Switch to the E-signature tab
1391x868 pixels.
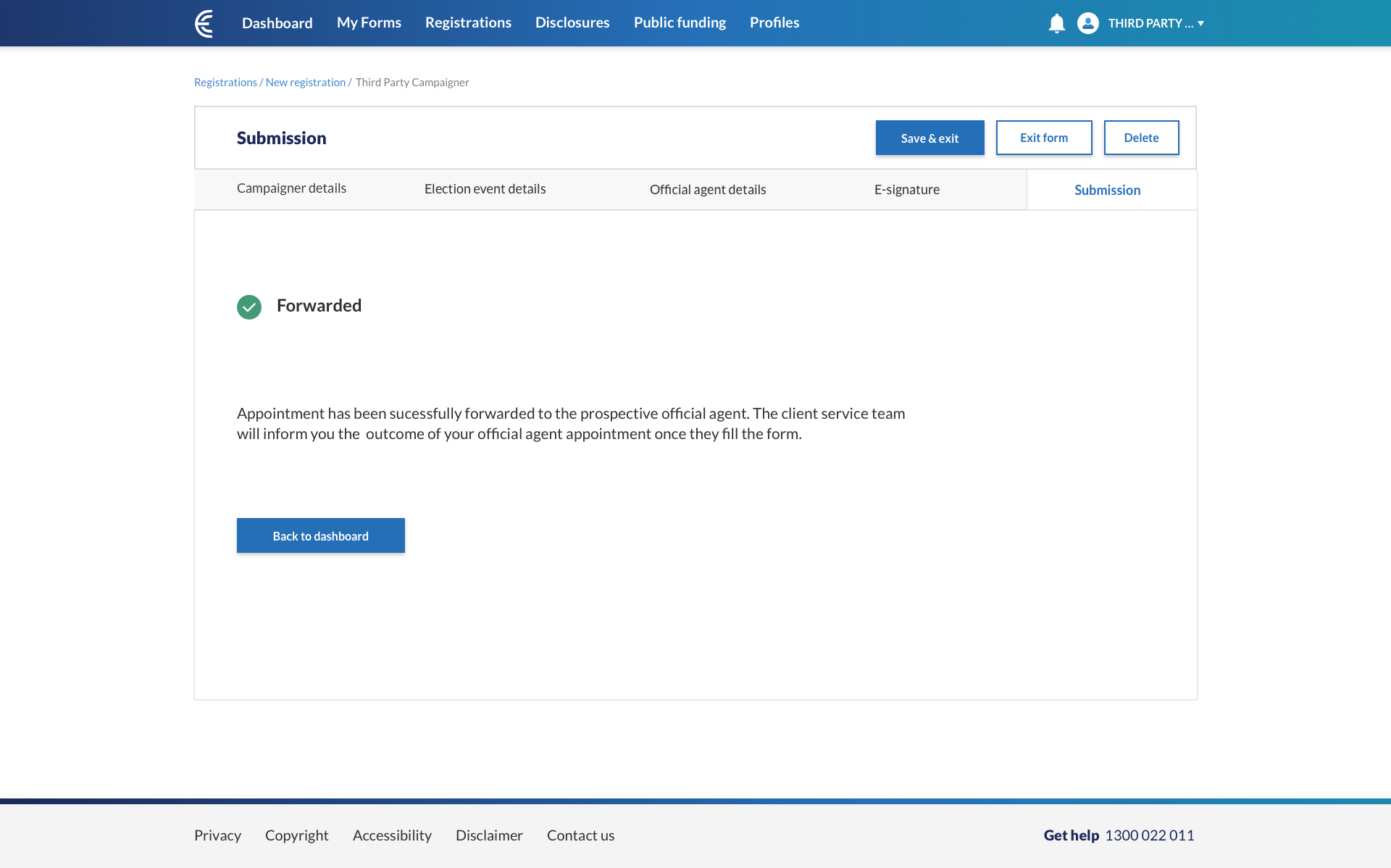(907, 190)
